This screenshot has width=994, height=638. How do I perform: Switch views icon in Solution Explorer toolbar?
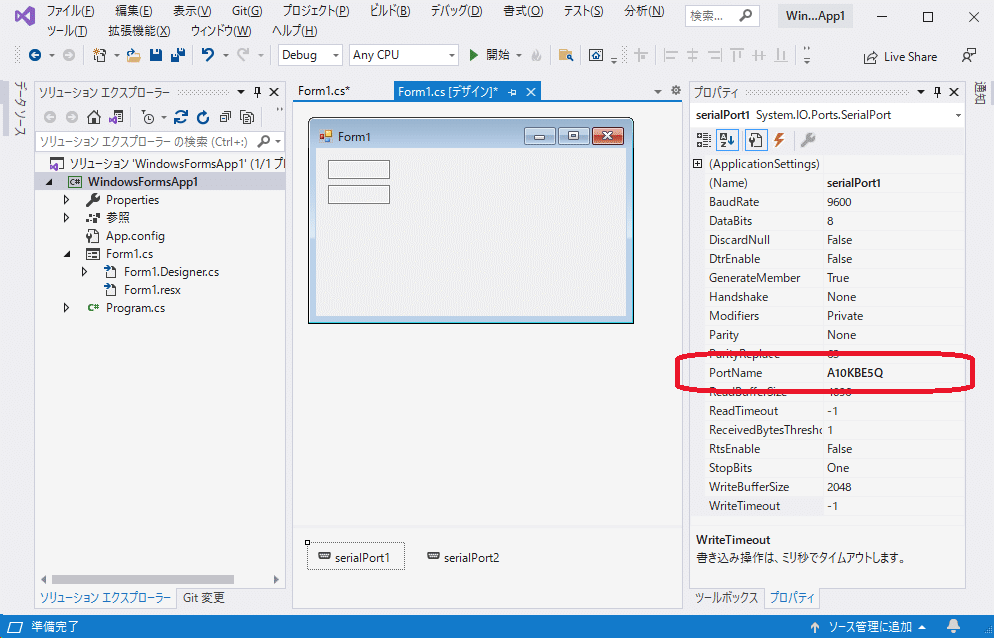(x=116, y=117)
